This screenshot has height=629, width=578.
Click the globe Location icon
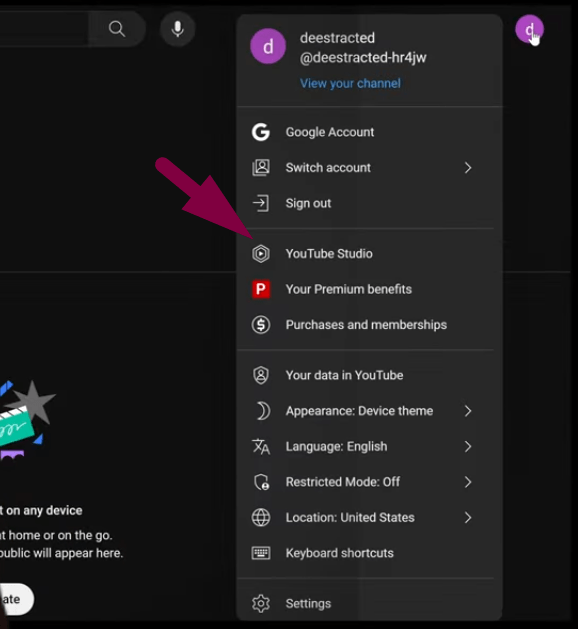261,517
